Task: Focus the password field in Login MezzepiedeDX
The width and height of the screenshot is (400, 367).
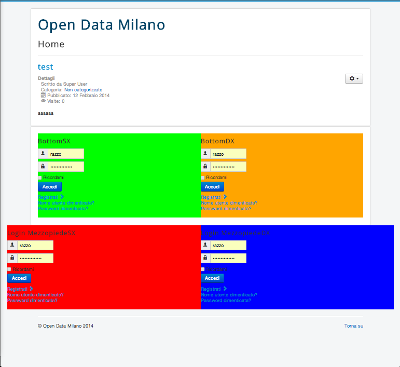Action: click(x=228, y=258)
